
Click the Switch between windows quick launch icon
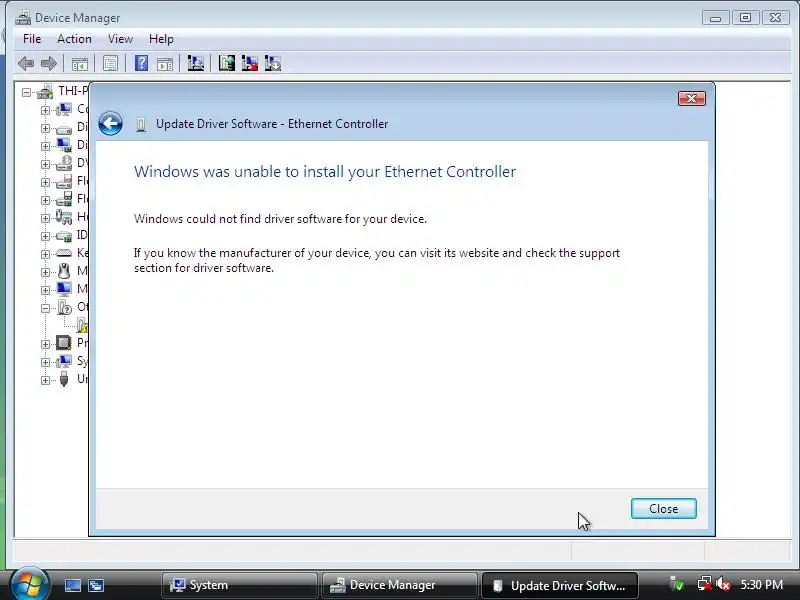coord(96,585)
